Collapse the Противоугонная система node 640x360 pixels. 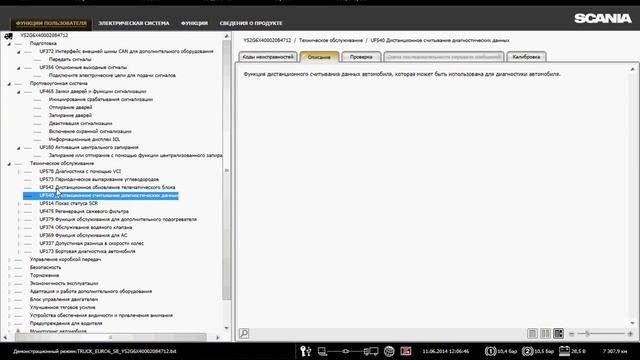pyautogui.click(x=9, y=84)
